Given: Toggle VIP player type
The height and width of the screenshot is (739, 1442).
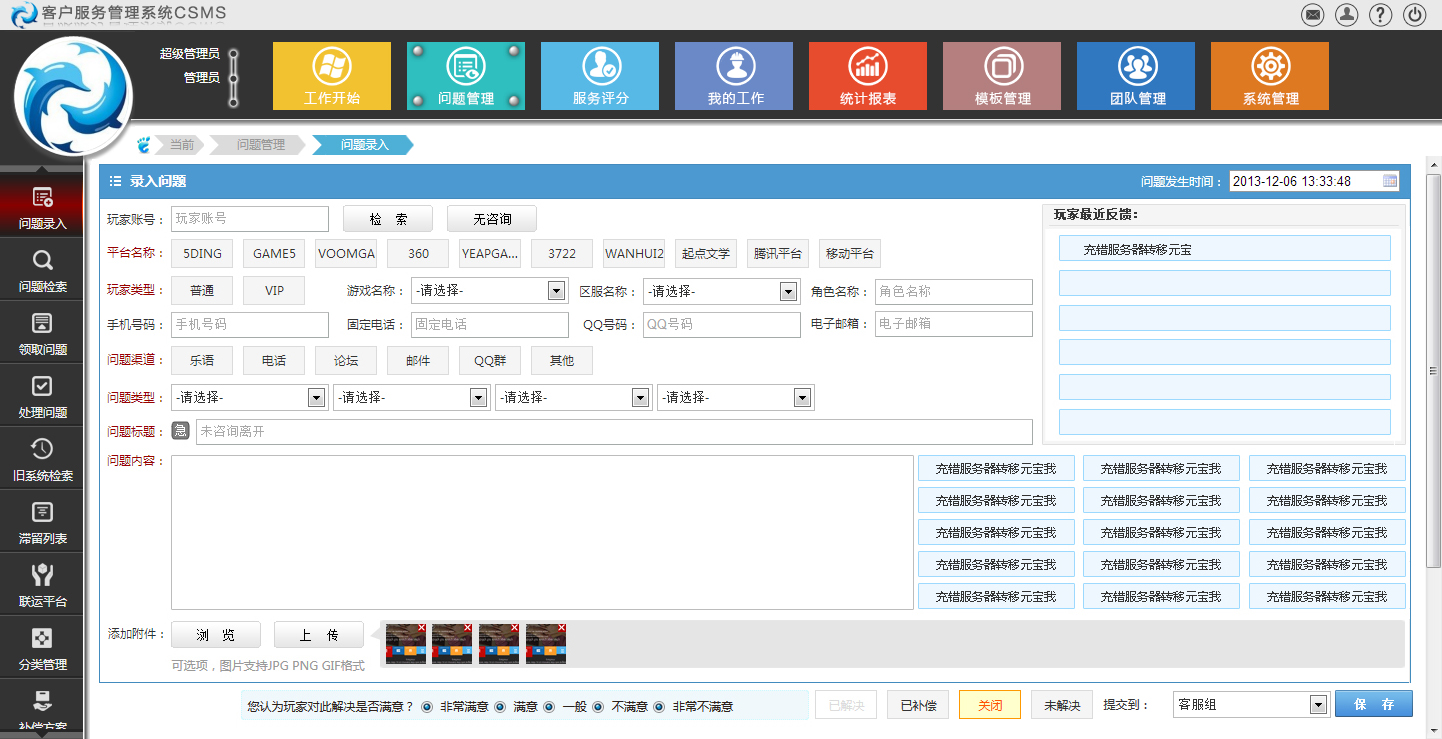Looking at the screenshot, I should pyautogui.click(x=274, y=290).
